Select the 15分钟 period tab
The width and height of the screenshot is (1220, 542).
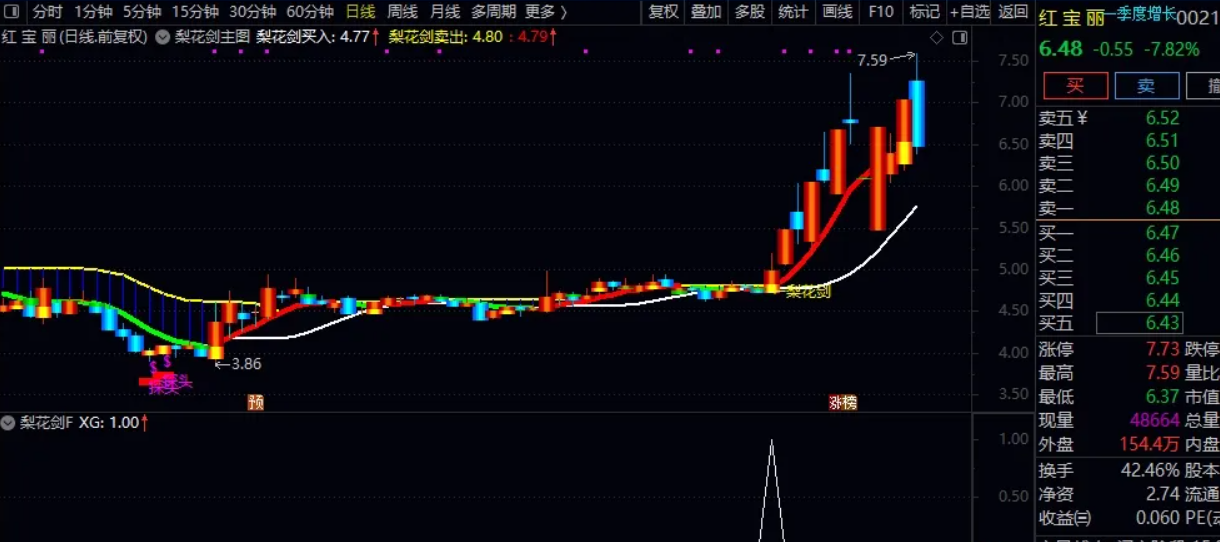tap(195, 12)
